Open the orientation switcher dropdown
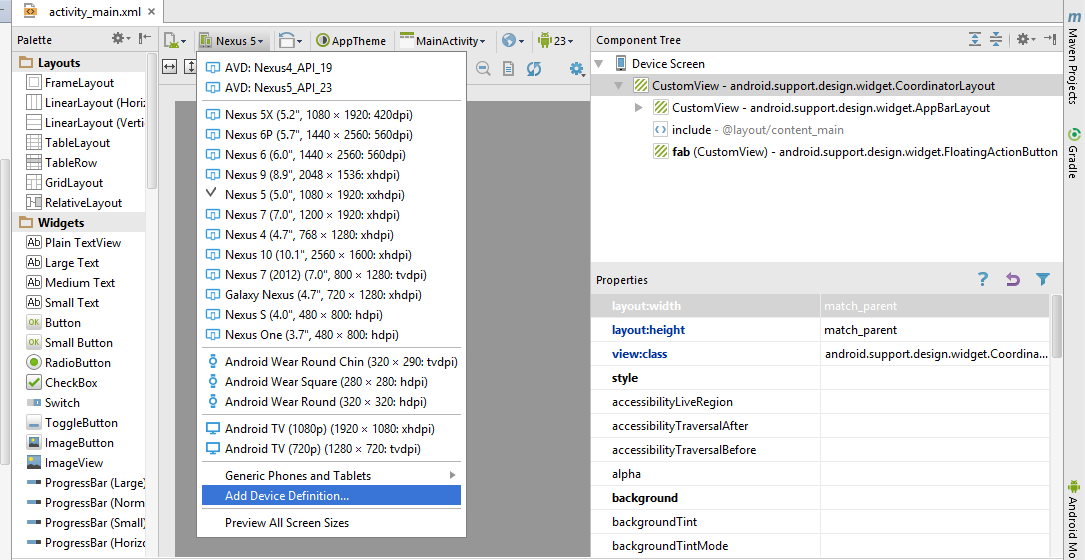Viewport: 1085px width, 560px height. click(290, 41)
